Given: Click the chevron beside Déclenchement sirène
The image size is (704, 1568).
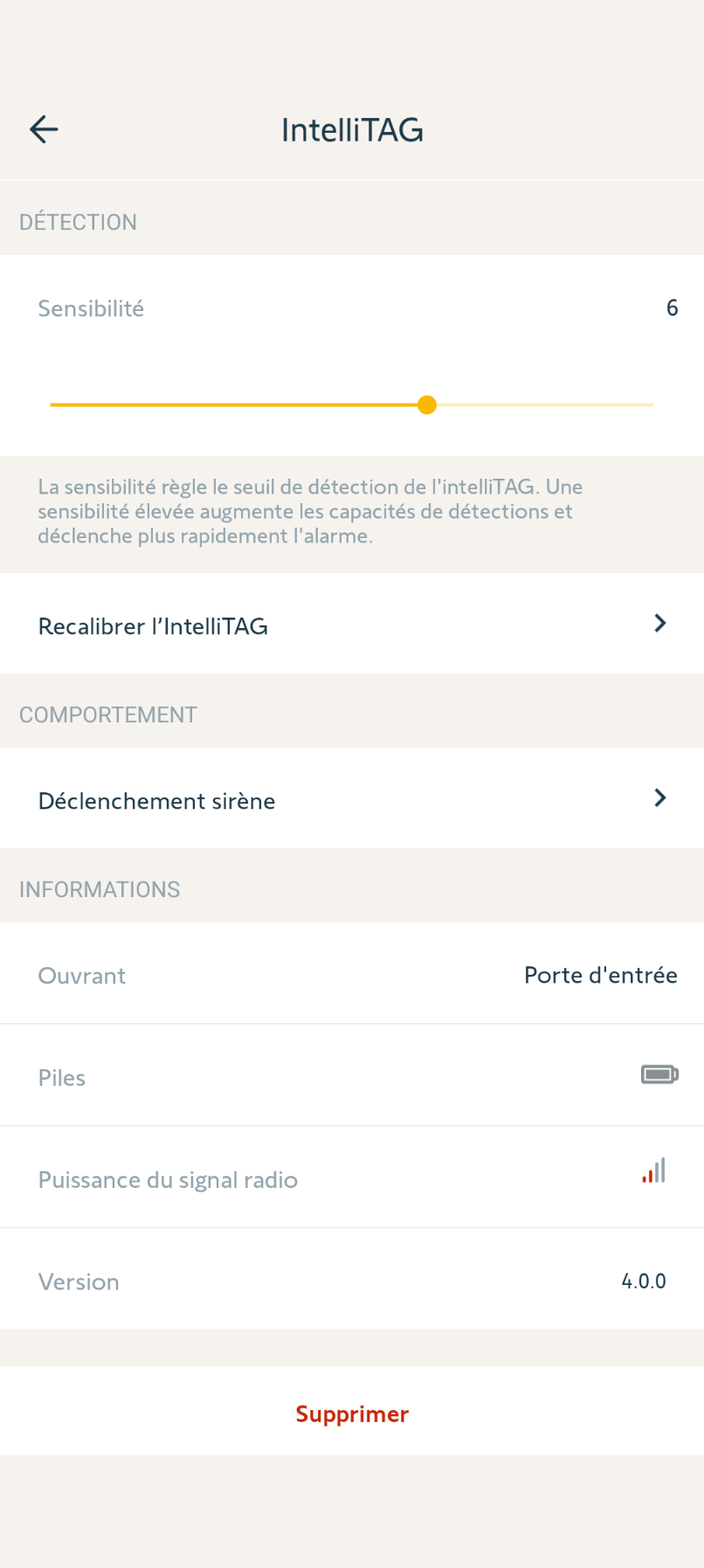Looking at the screenshot, I should pos(660,798).
